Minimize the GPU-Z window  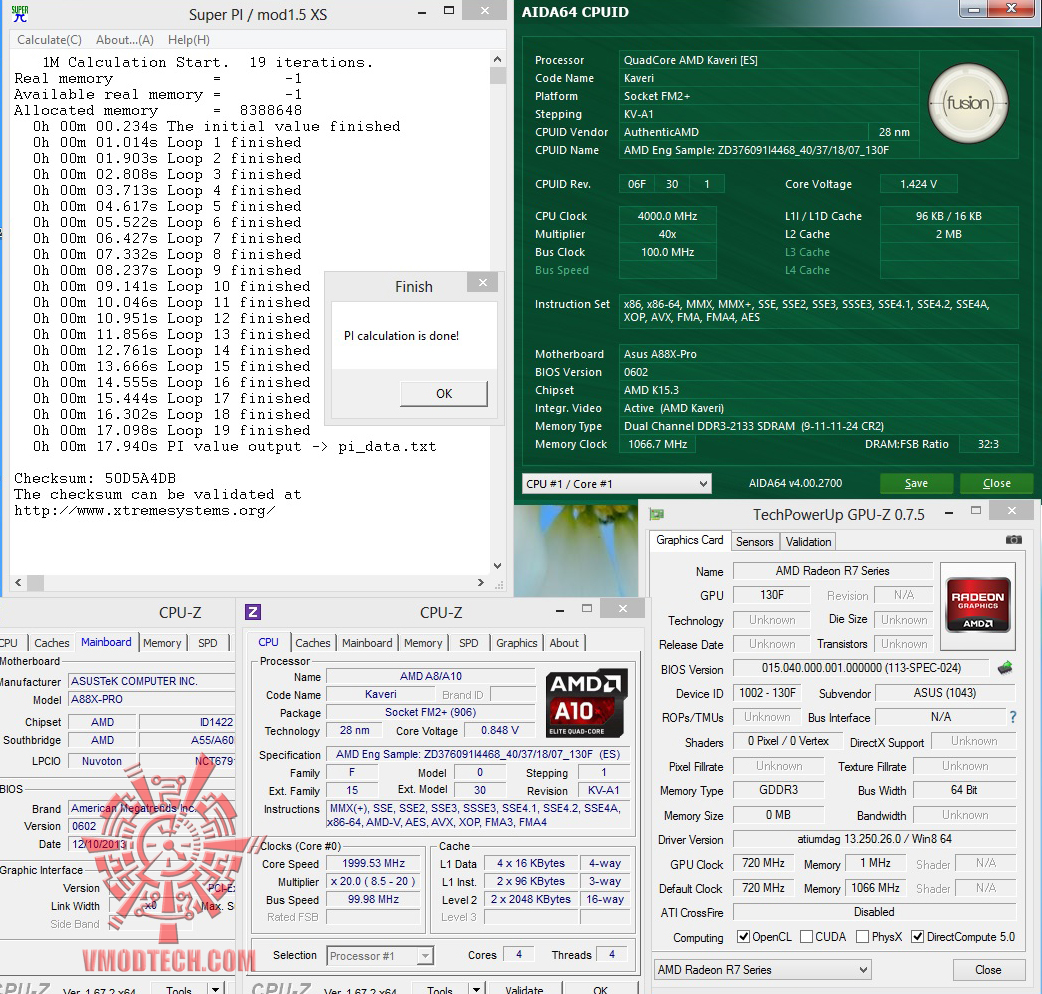[949, 512]
